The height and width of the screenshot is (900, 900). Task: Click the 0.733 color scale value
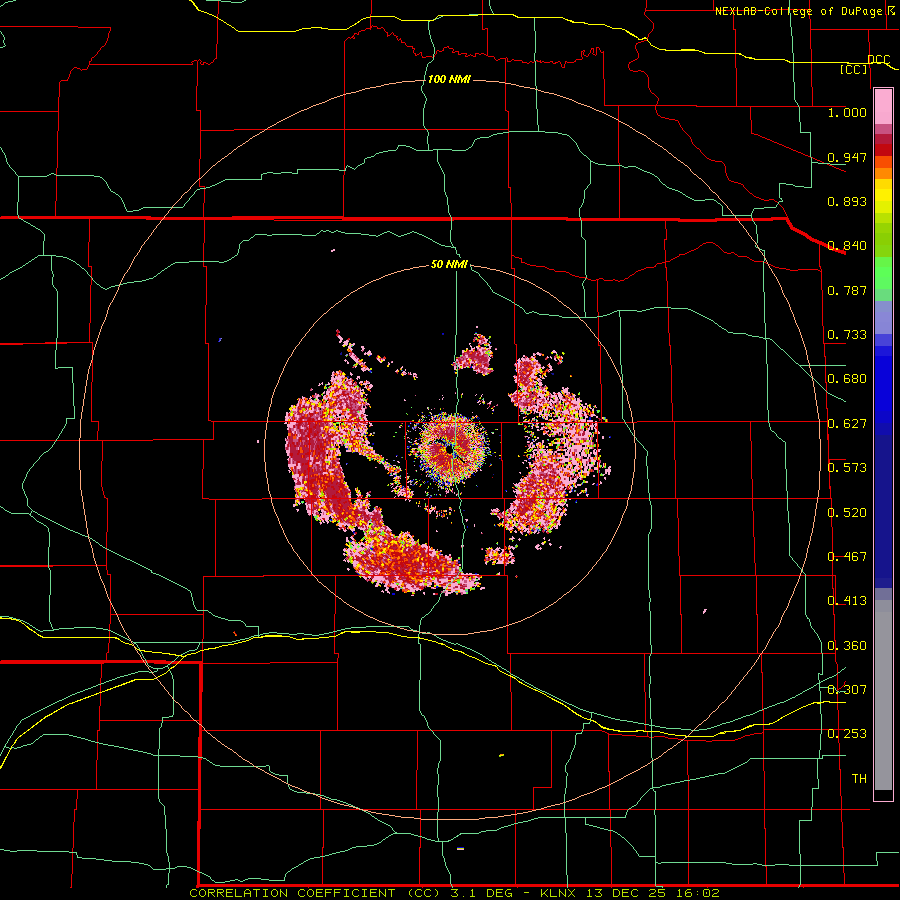[847, 335]
